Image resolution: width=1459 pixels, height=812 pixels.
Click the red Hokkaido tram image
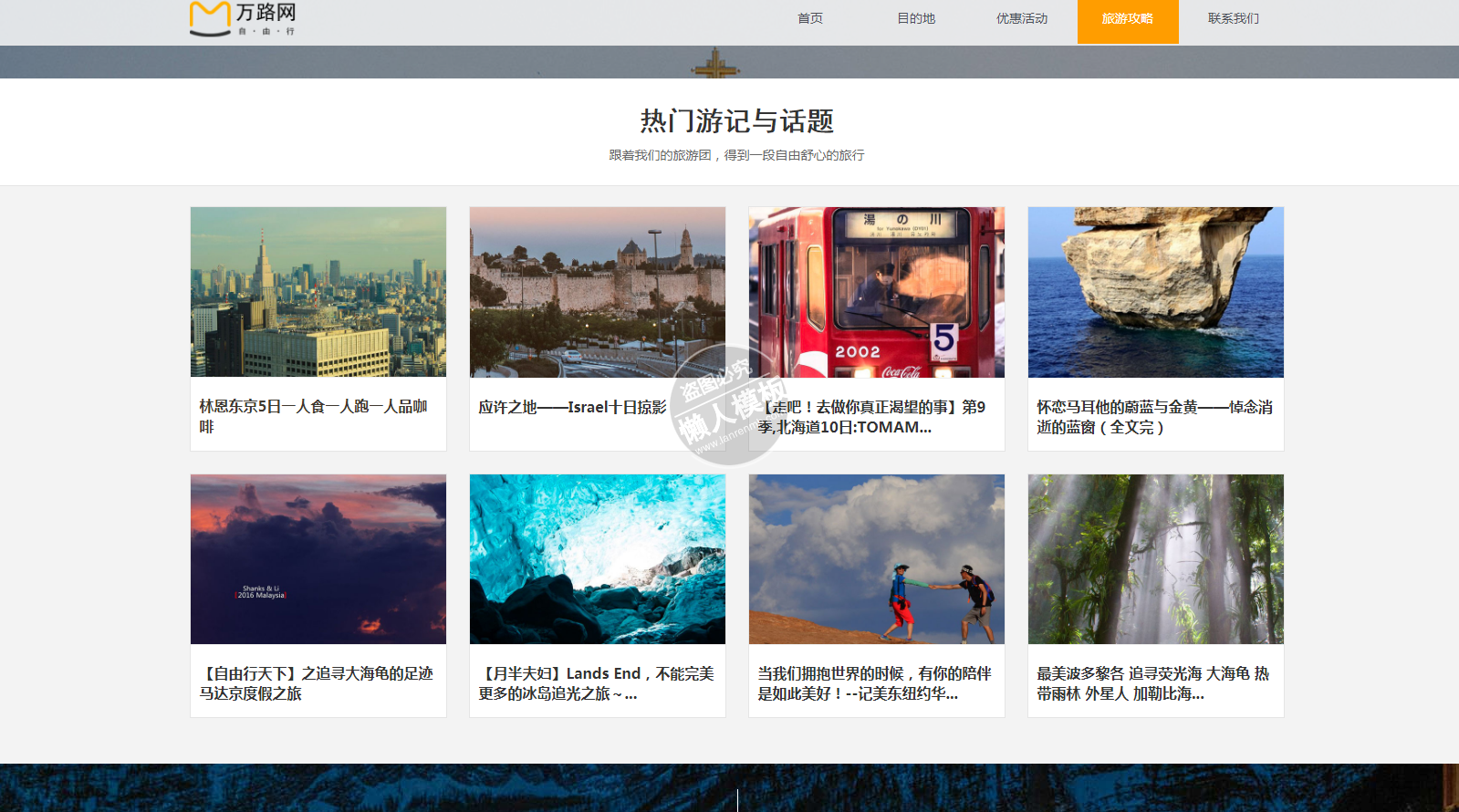coord(877,292)
